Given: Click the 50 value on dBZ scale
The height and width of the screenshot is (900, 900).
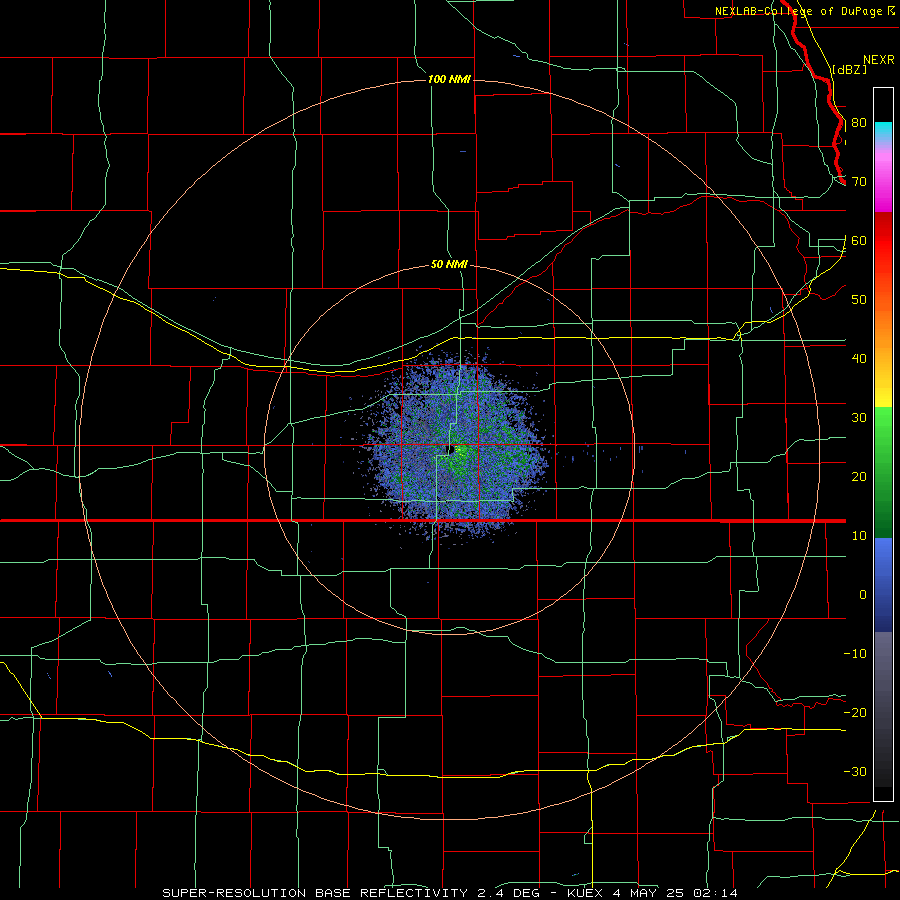Looking at the screenshot, I should 859,300.
